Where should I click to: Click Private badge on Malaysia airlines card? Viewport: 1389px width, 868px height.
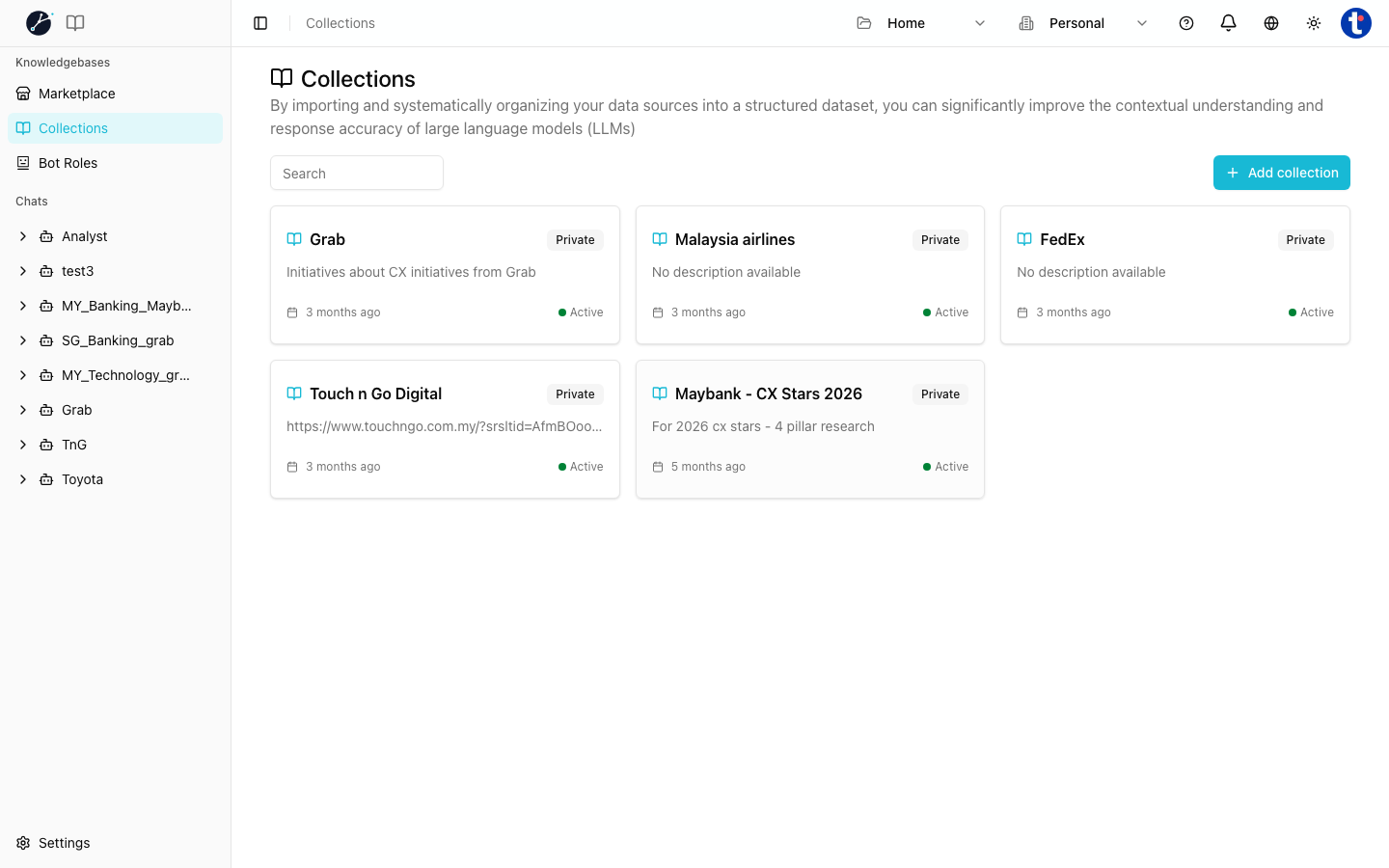tap(940, 240)
